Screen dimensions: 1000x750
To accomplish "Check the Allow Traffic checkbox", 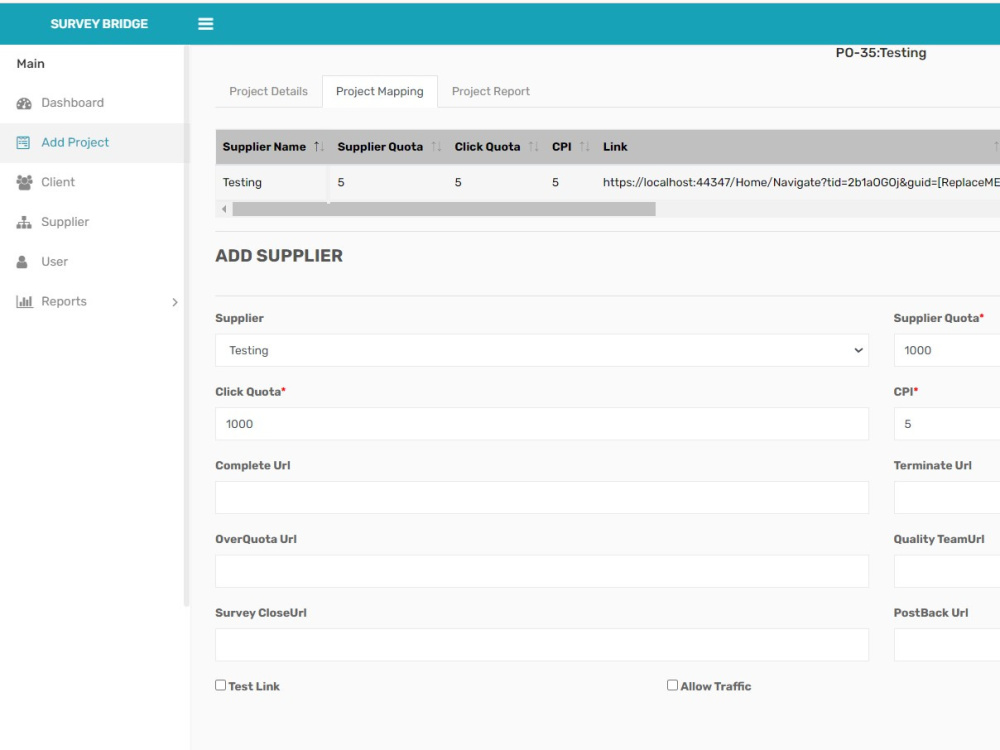I will [x=672, y=685].
